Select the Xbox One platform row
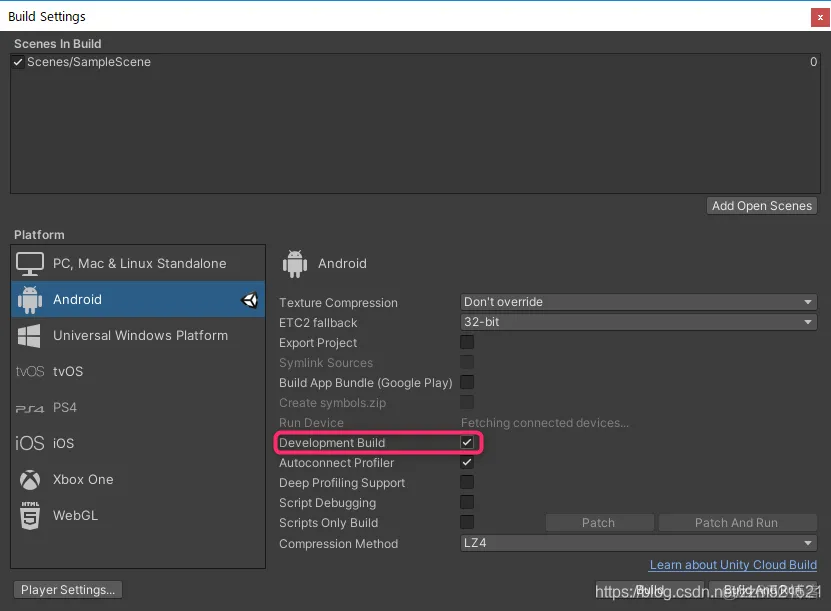 (x=138, y=480)
